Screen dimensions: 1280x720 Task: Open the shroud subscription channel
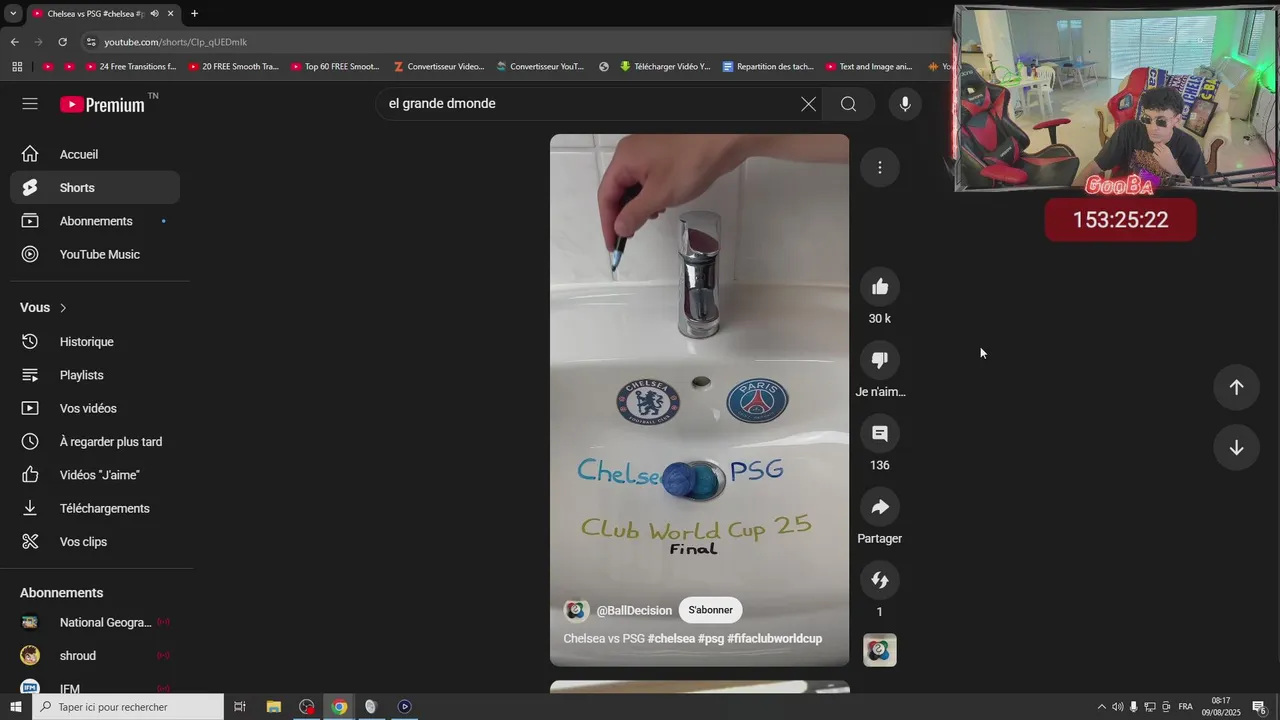tap(95, 656)
